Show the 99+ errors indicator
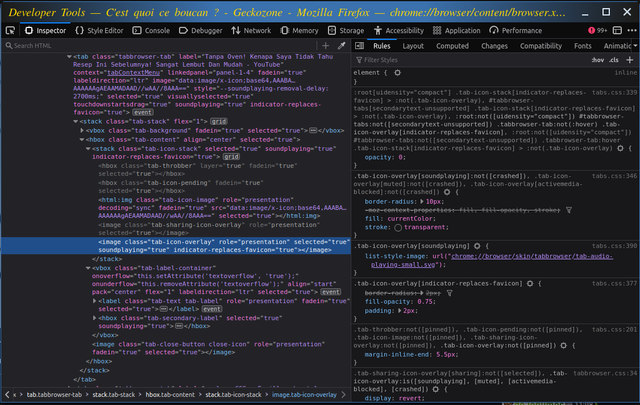This screenshot has height=405, width=640. [x=598, y=31]
